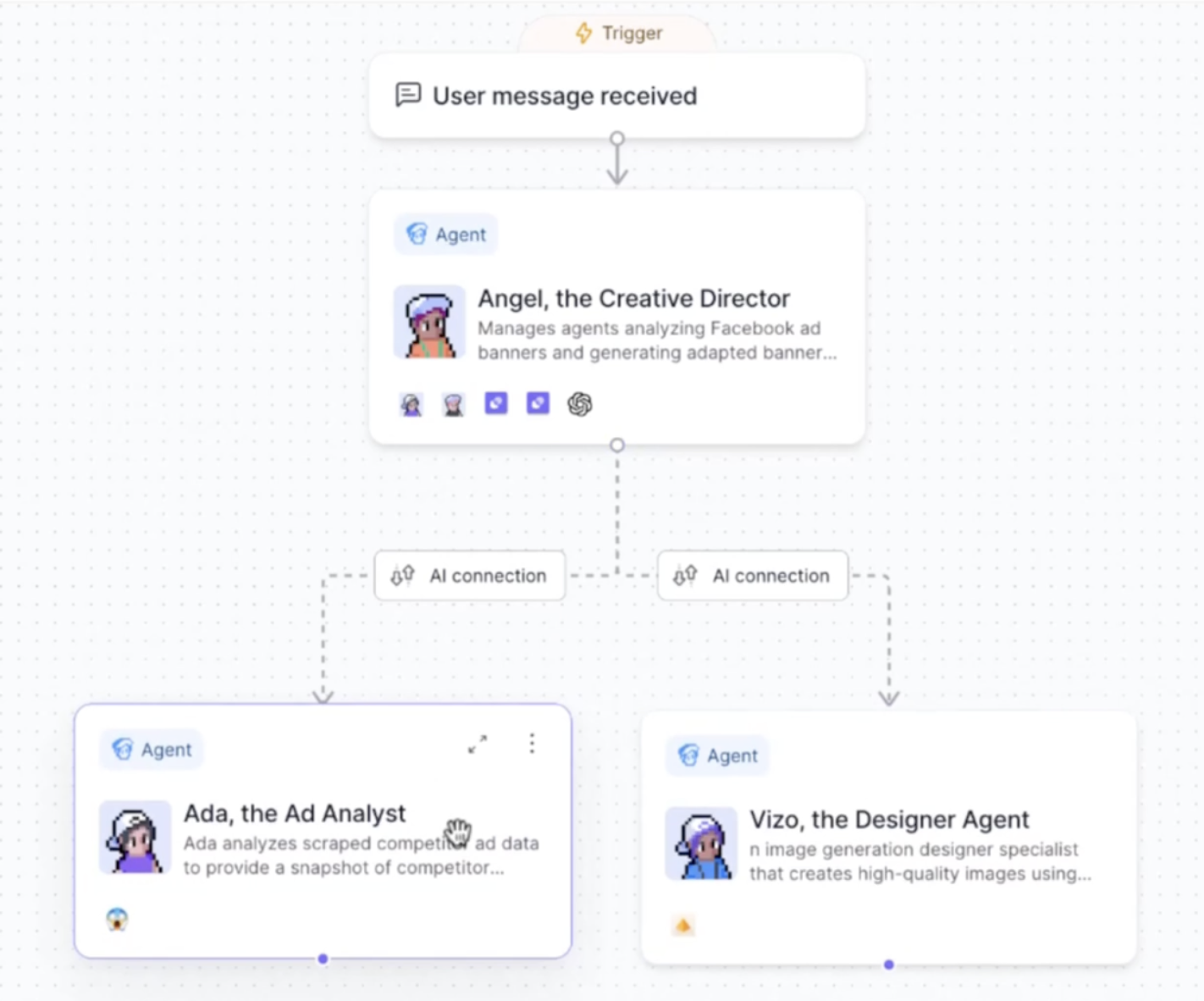Click the scared-face tool icon on Ada's card
Viewport: 1204px width, 1001px height.
pyautogui.click(x=117, y=920)
